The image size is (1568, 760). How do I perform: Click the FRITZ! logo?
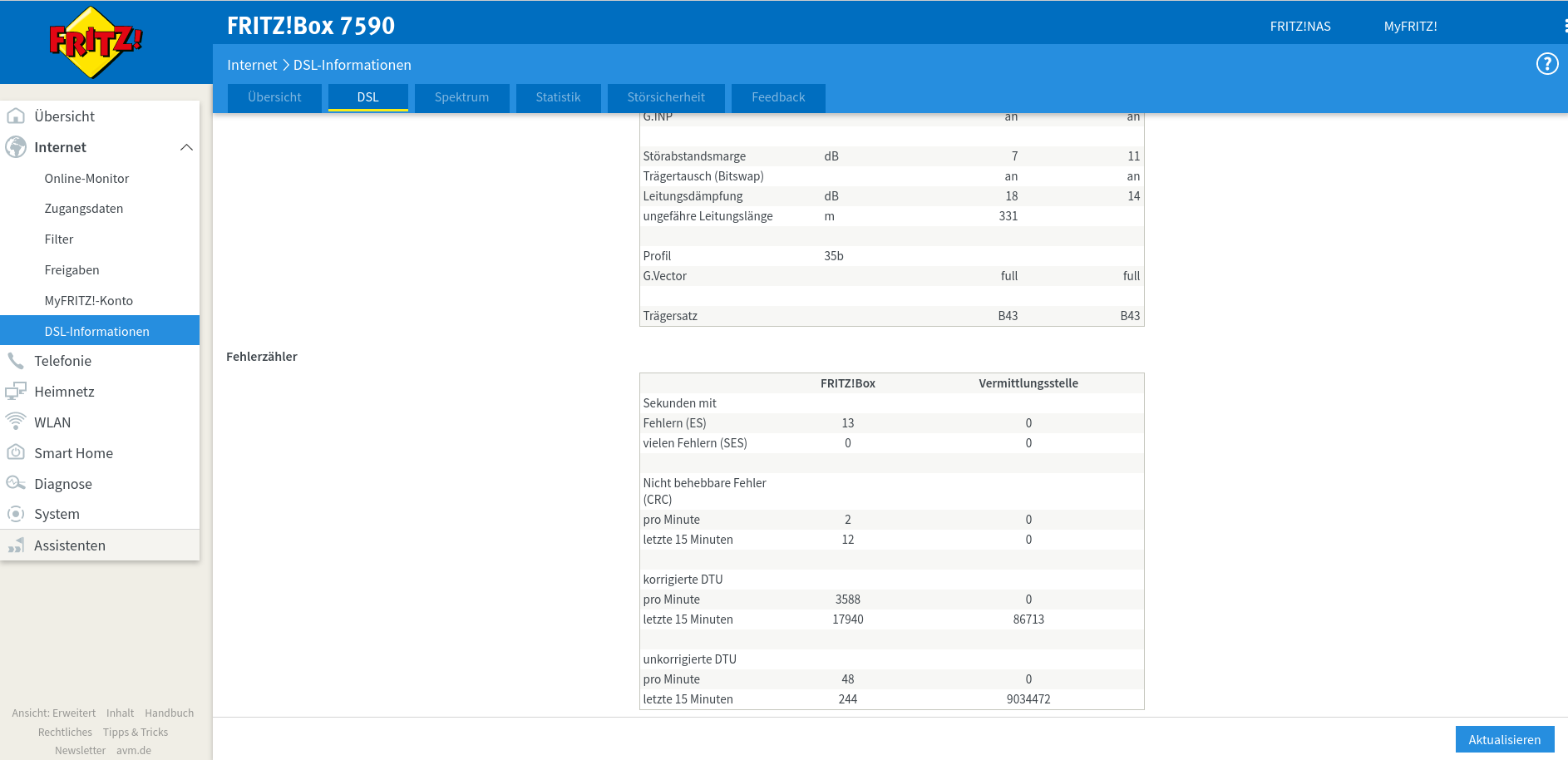(96, 42)
